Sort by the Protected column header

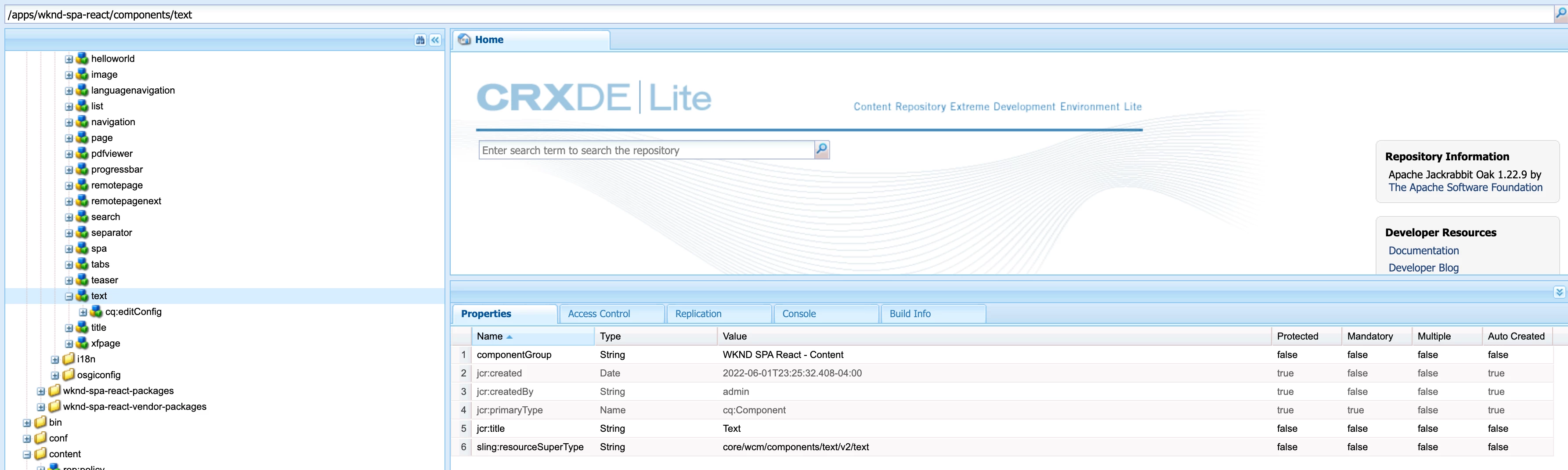coord(1306,336)
